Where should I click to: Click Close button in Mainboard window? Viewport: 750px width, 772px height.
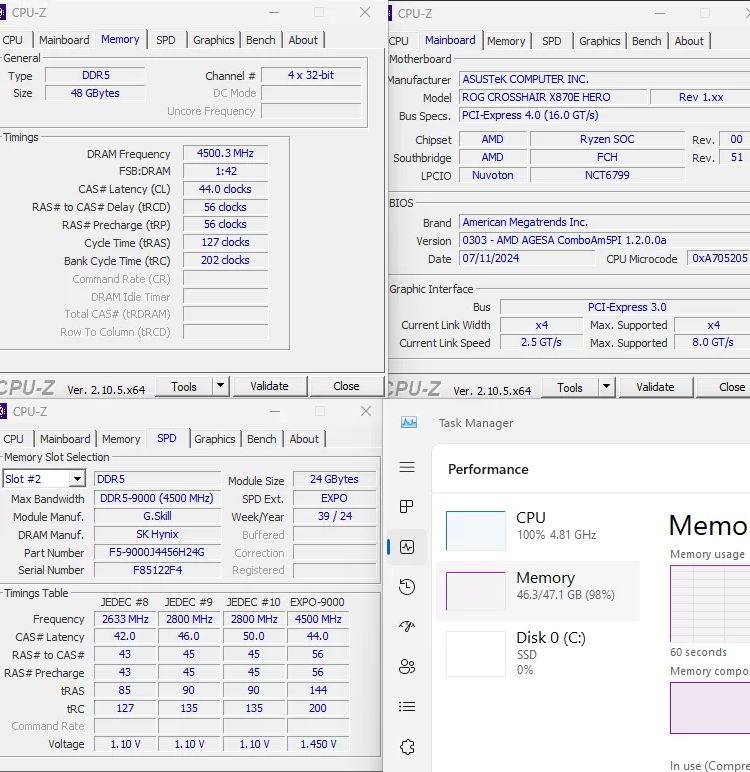click(x=724, y=387)
